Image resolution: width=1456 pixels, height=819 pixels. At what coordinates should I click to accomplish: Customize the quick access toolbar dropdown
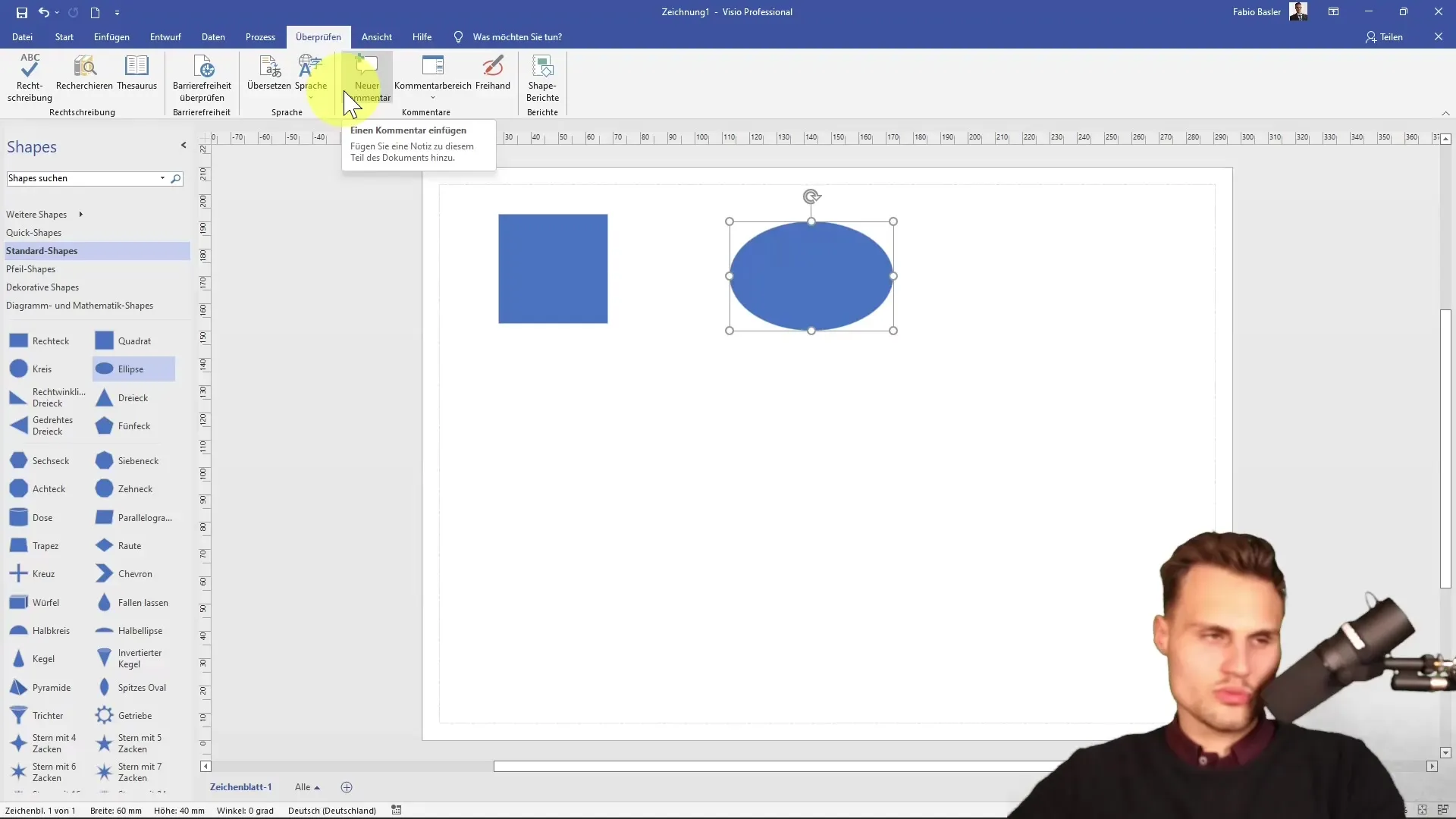click(x=117, y=12)
